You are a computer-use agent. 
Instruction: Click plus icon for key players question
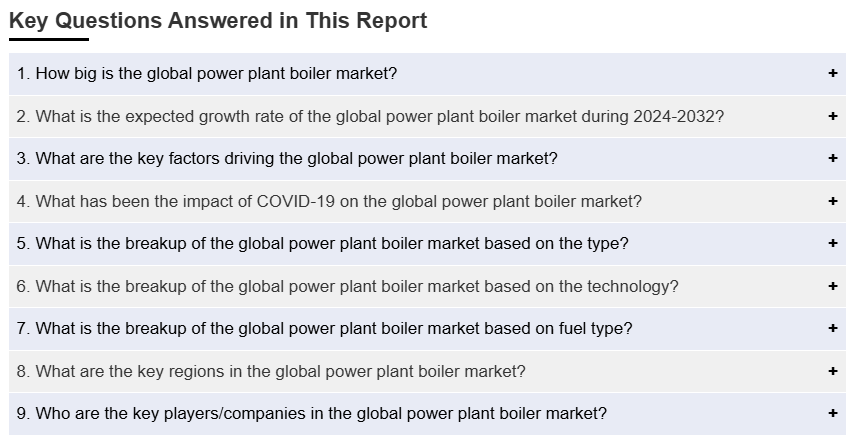pyautogui.click(x=832, y=413)
